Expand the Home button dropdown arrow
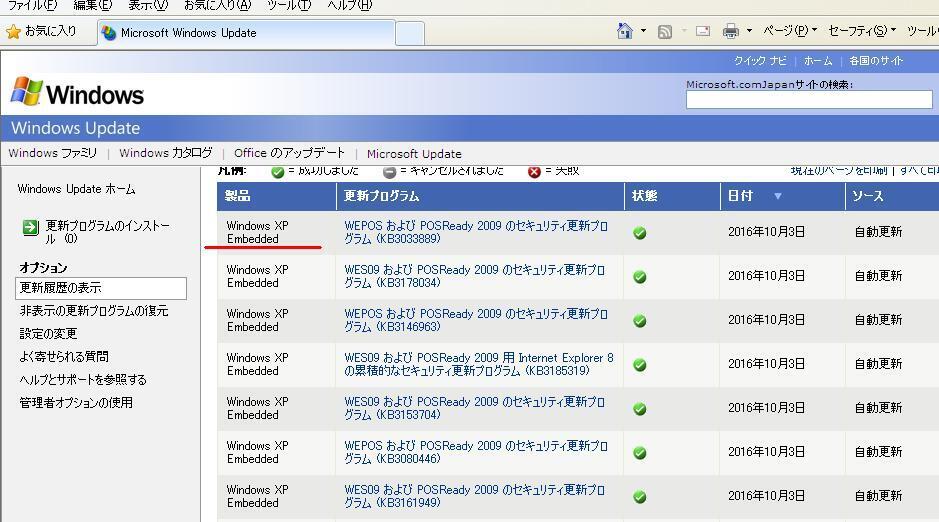This screenshot has height=522, width=939. 643,31
